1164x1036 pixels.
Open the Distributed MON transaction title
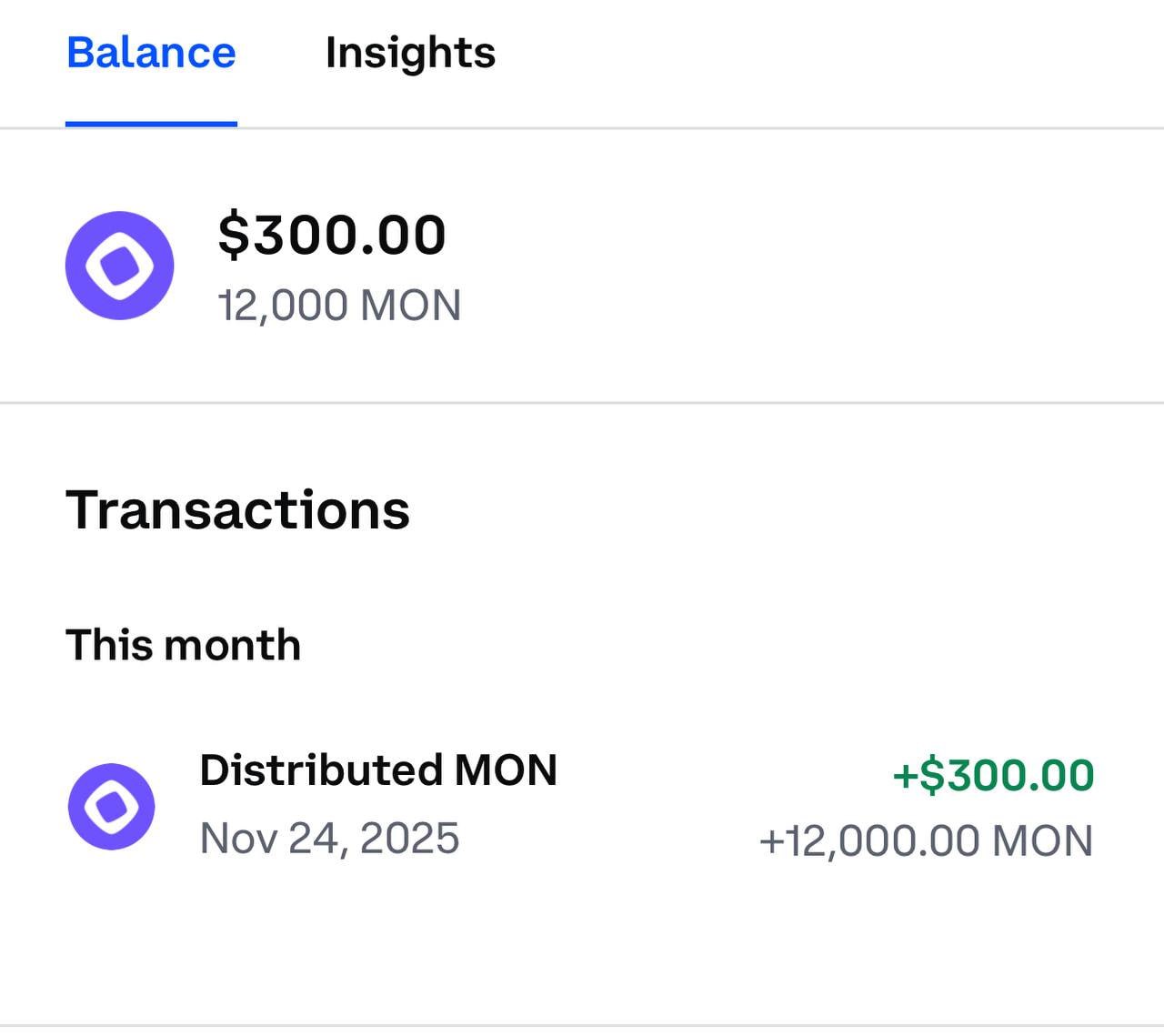tap(378, 770)
